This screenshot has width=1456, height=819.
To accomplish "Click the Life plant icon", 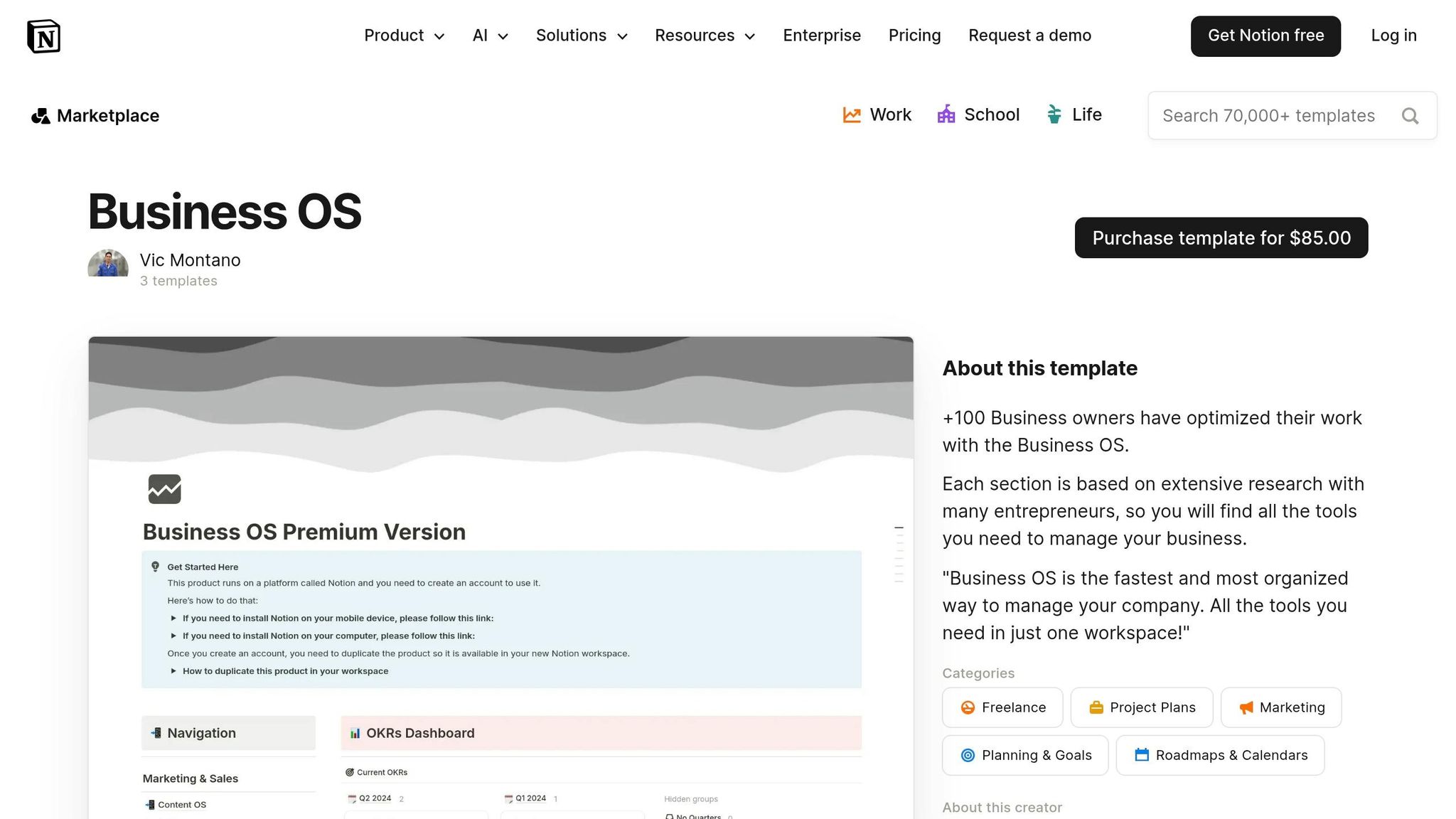I will [x=1054, y=114].
